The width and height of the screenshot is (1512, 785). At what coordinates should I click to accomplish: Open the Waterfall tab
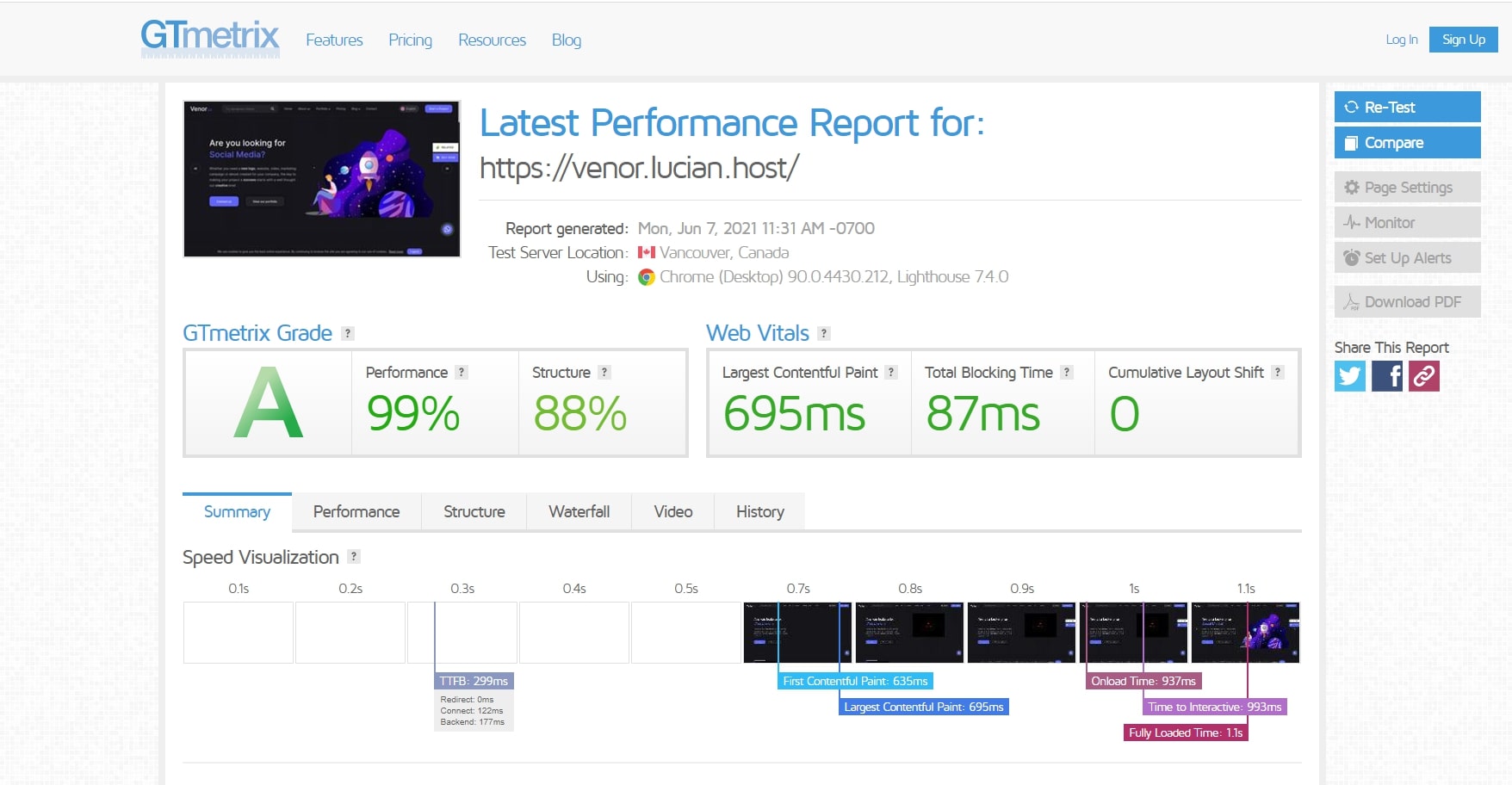579,511
